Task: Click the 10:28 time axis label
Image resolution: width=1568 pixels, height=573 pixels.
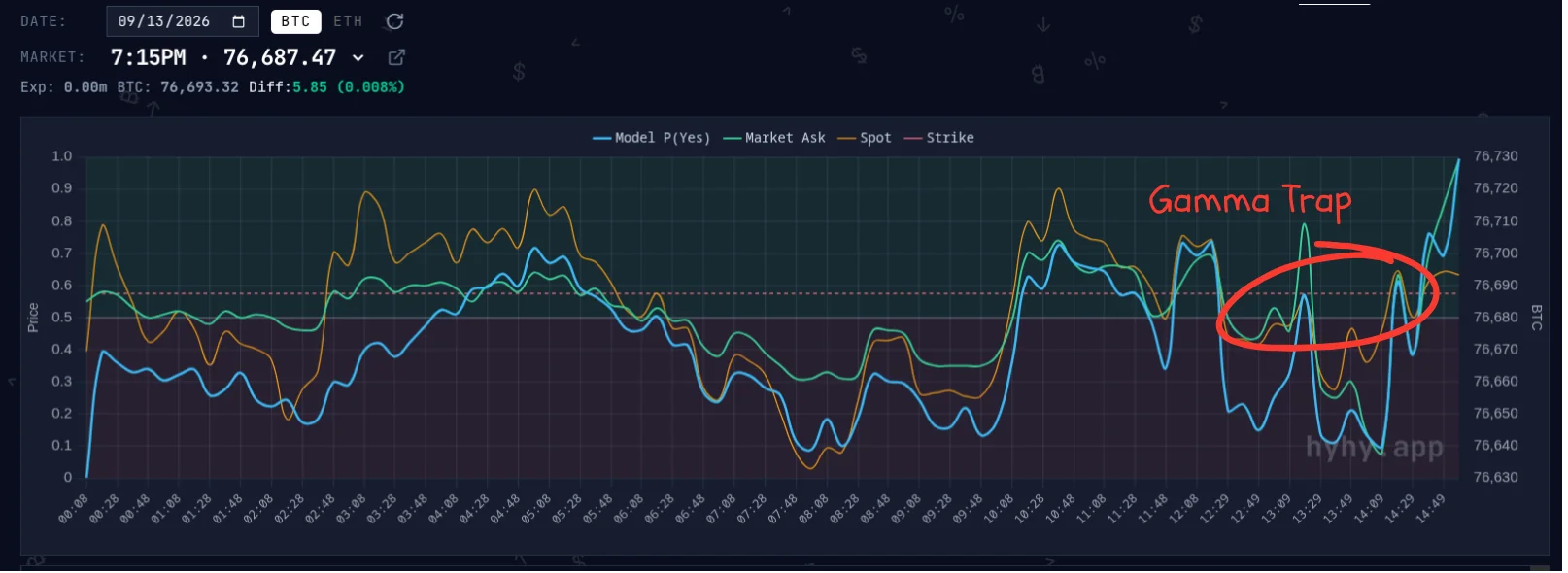Action: point(1030,509)
